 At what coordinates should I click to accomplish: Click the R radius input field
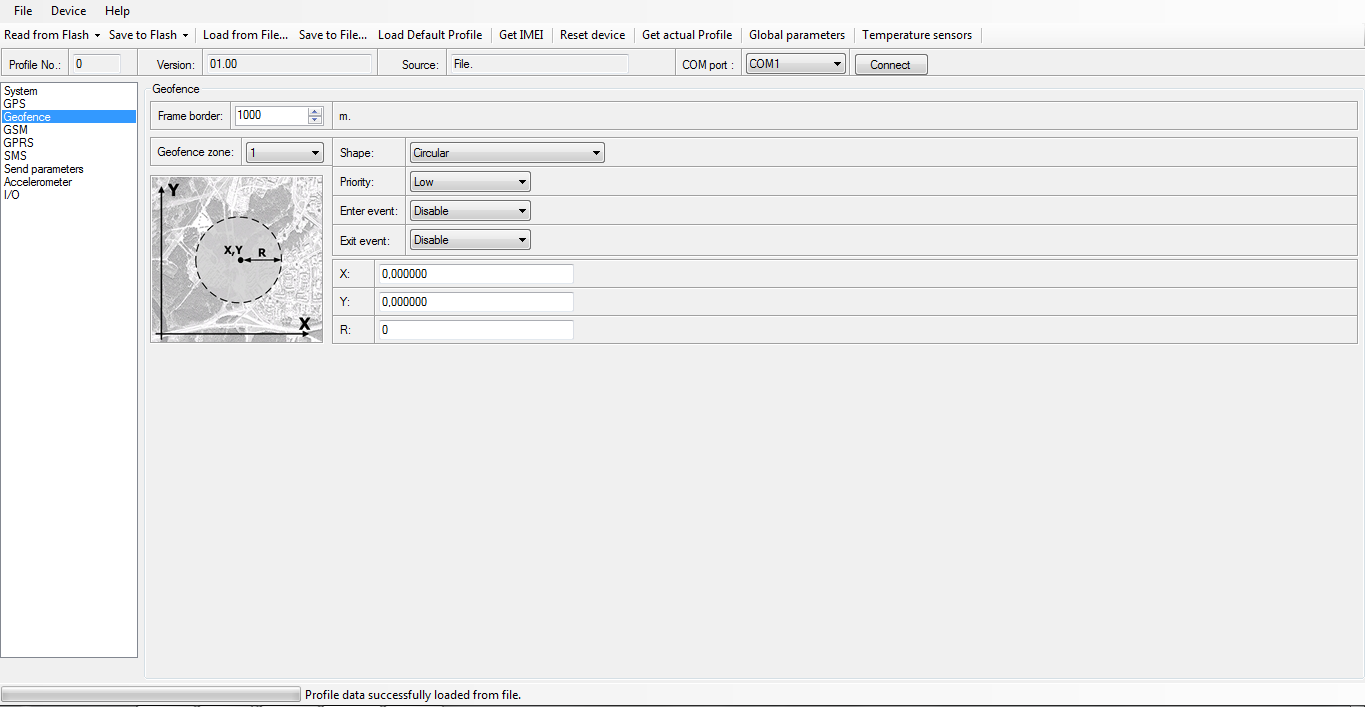(476, 330)
